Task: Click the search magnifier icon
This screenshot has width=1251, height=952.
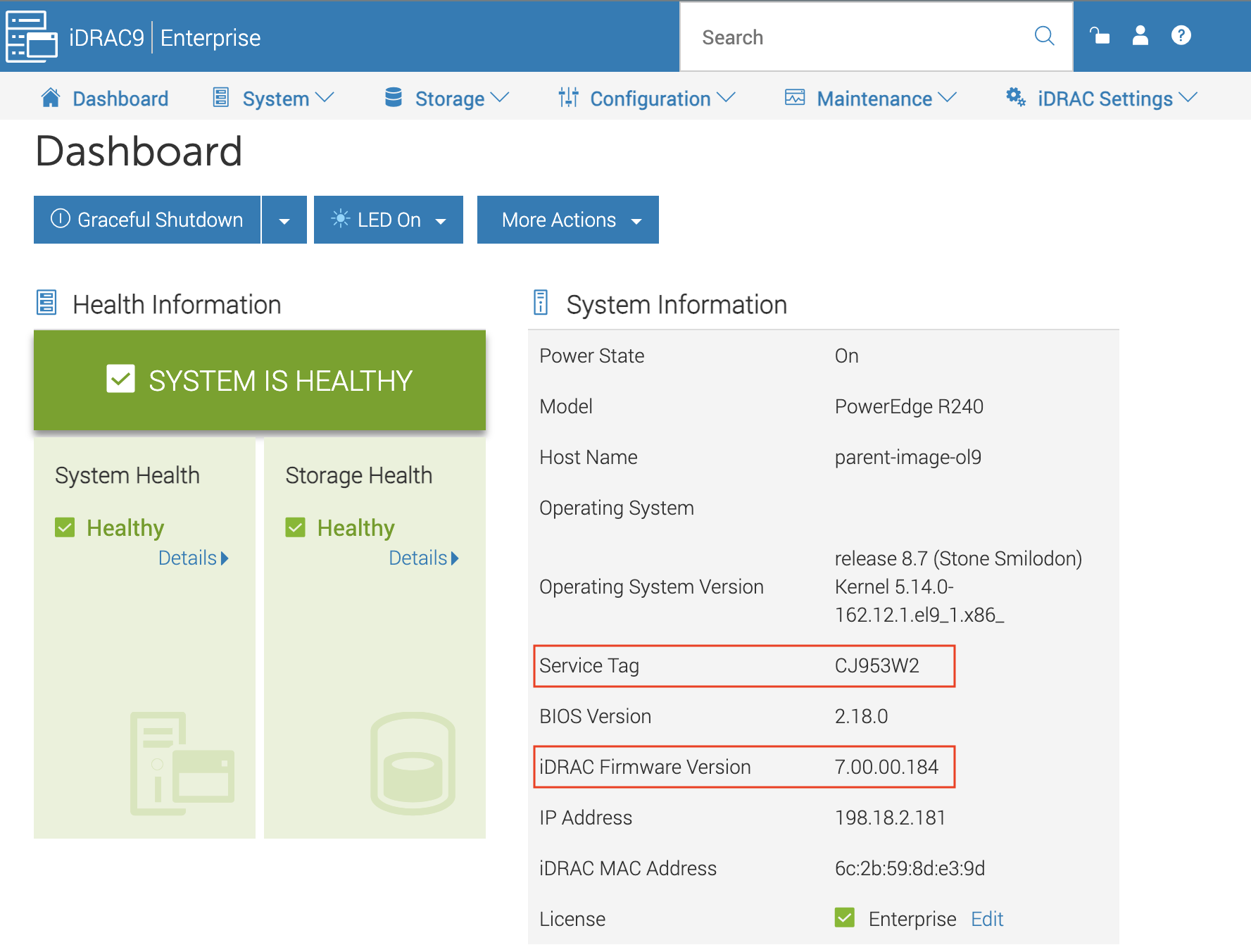Action: [1044, 36]
